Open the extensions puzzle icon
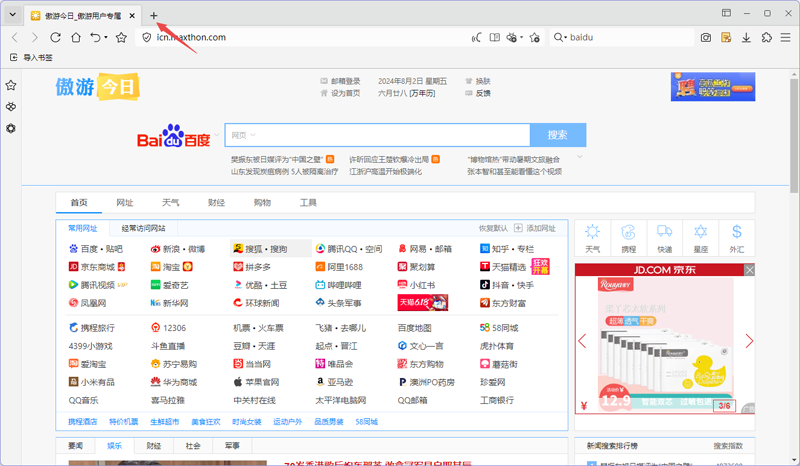This screenshot has width=800, height=466. click(766, 37)
